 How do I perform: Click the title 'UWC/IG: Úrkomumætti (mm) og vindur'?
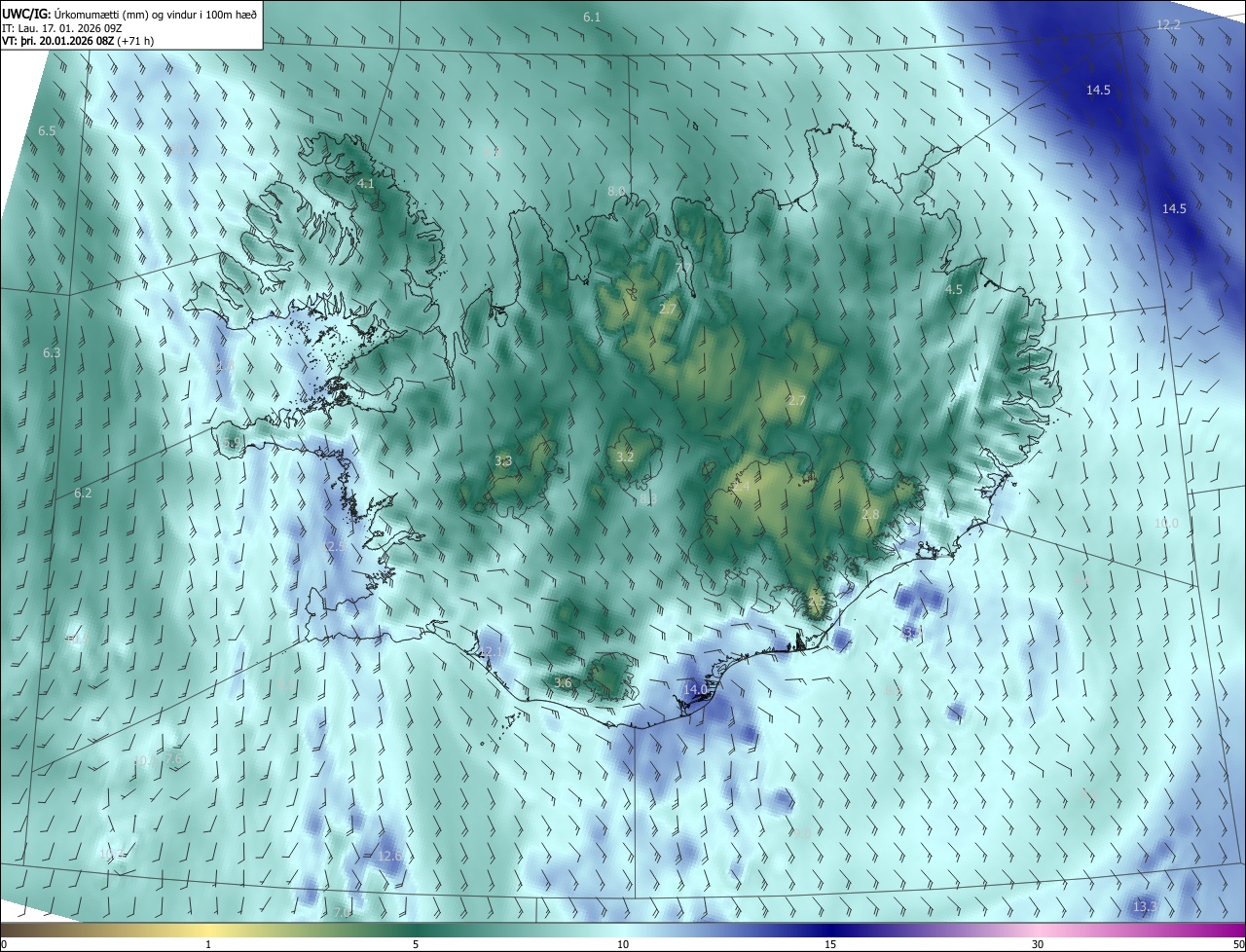(x=129, y=14)
